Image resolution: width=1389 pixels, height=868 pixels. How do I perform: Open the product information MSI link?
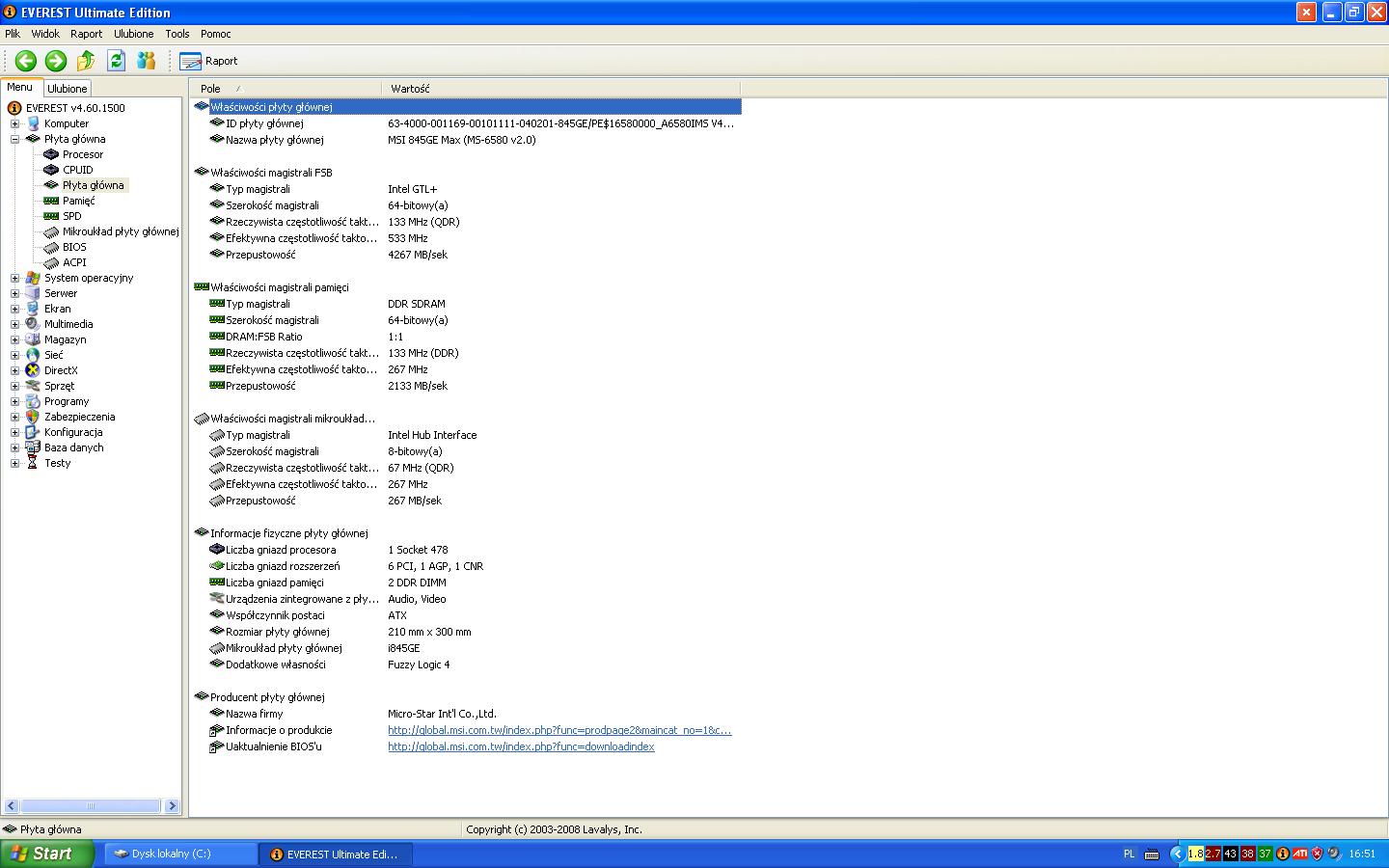tap(559, 730)
